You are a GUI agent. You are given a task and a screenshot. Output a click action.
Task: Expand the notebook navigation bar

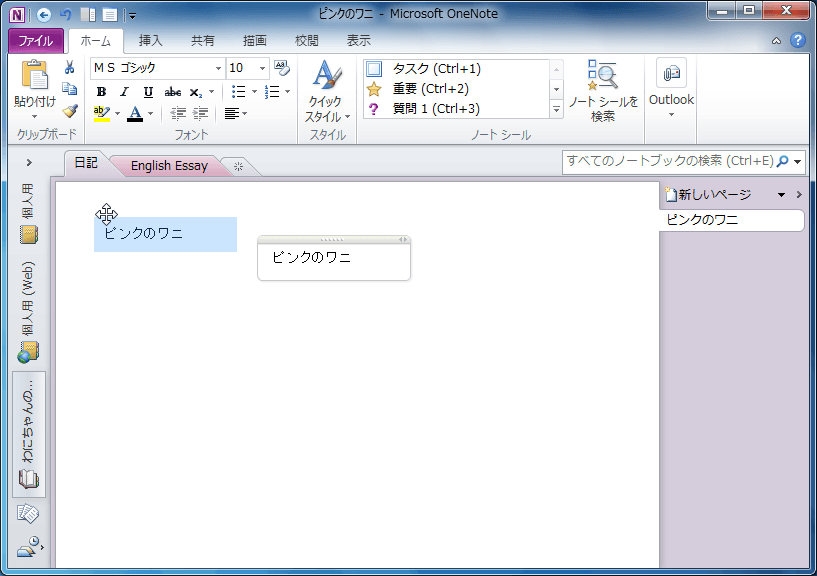[x=29, y=163]
